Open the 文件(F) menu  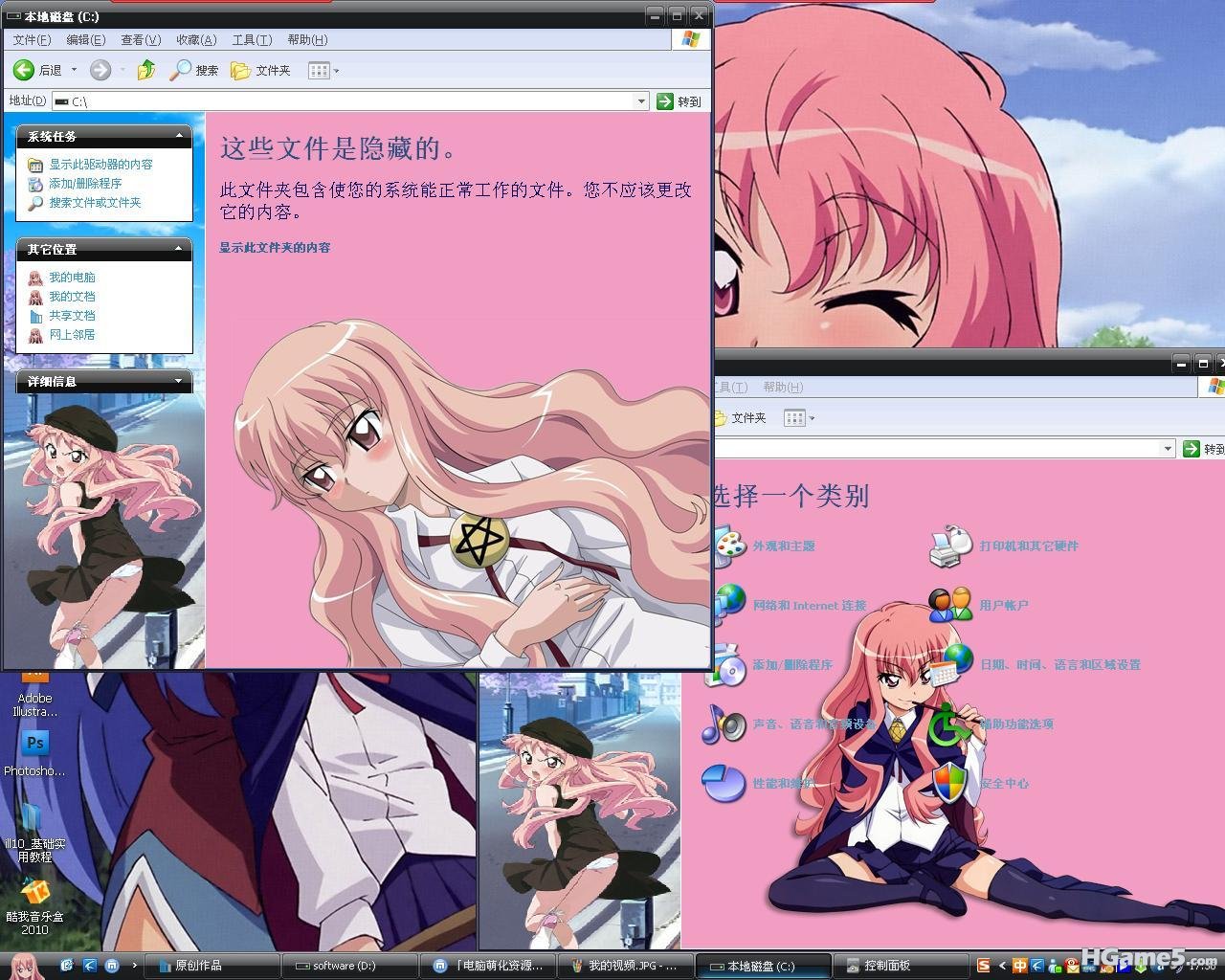click(32, 39)
